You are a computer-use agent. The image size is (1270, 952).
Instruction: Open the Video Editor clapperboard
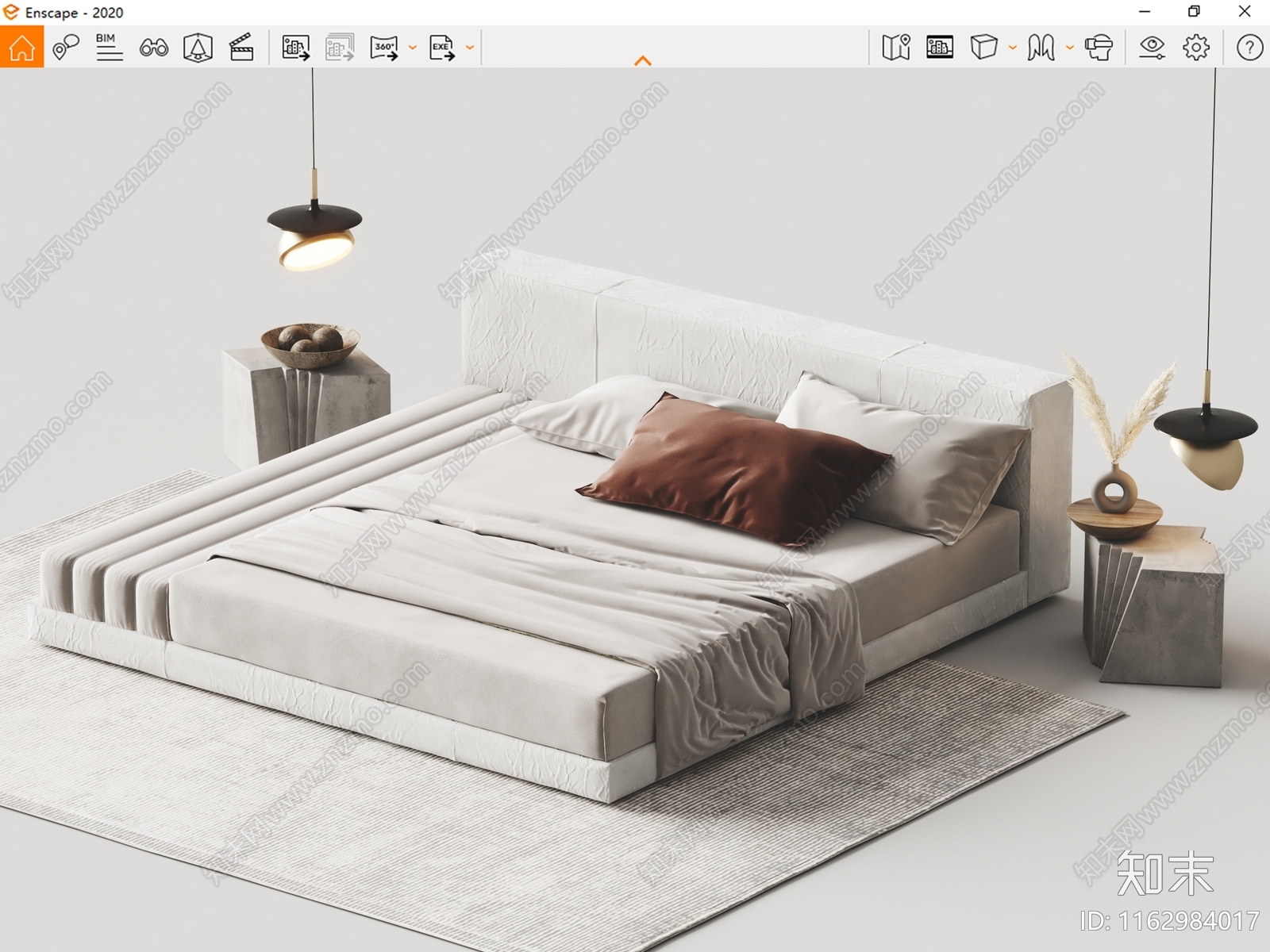pos(241,48)
